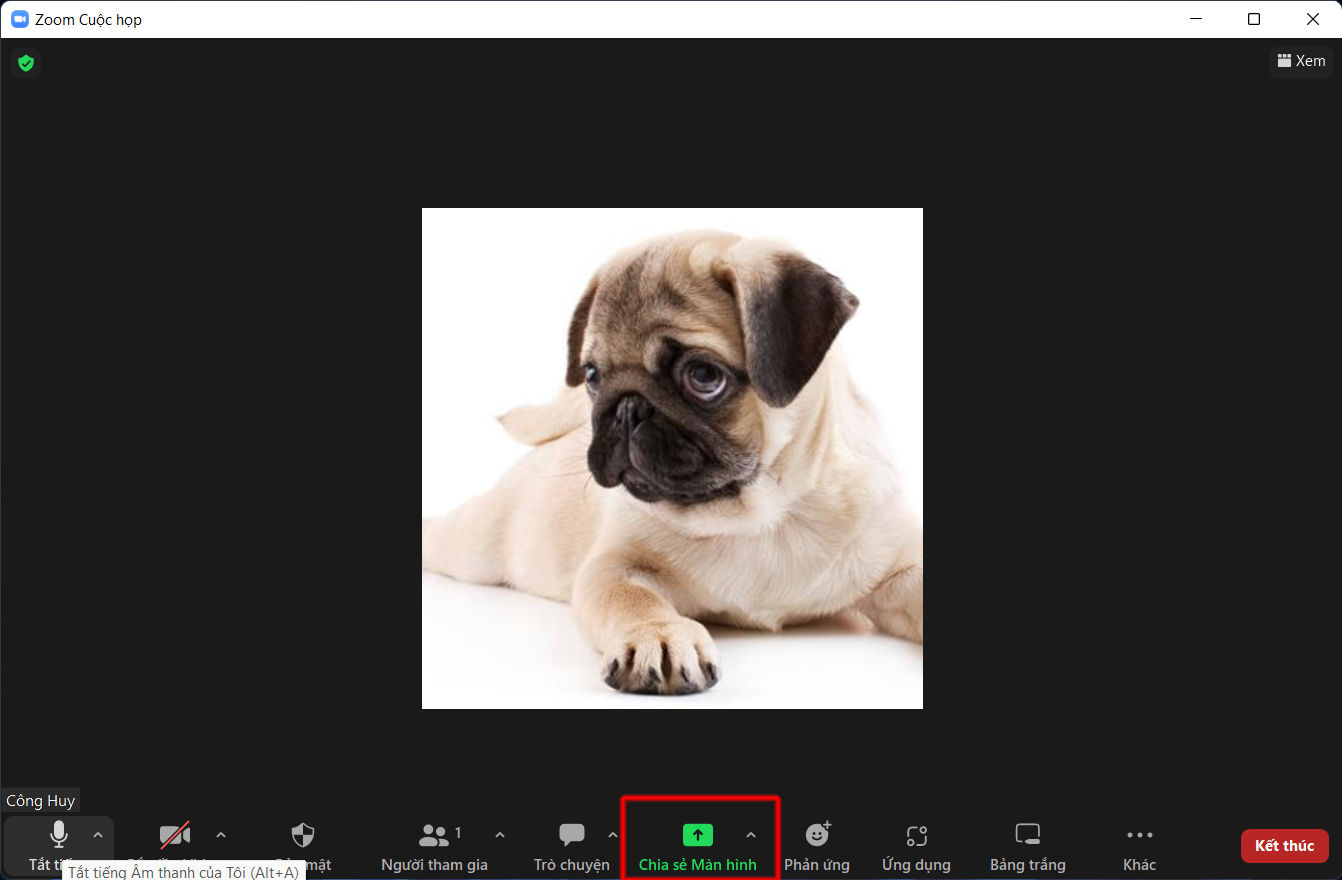The height and width of the screenshot is (880, 1342).
Task: End the meeting with Kết thúc
Action: [1284, 845]
